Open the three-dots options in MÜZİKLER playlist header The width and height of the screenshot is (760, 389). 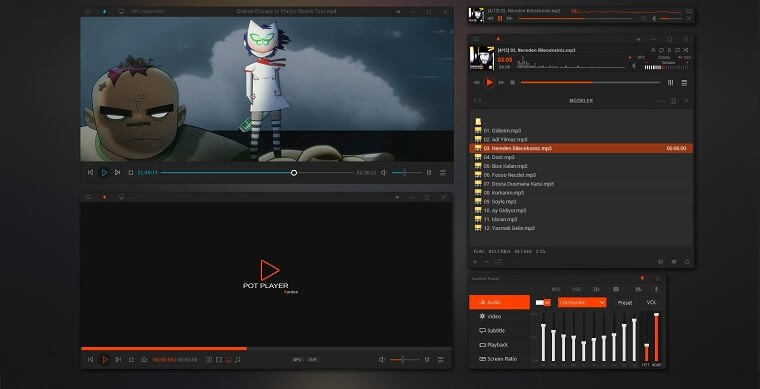661,101
